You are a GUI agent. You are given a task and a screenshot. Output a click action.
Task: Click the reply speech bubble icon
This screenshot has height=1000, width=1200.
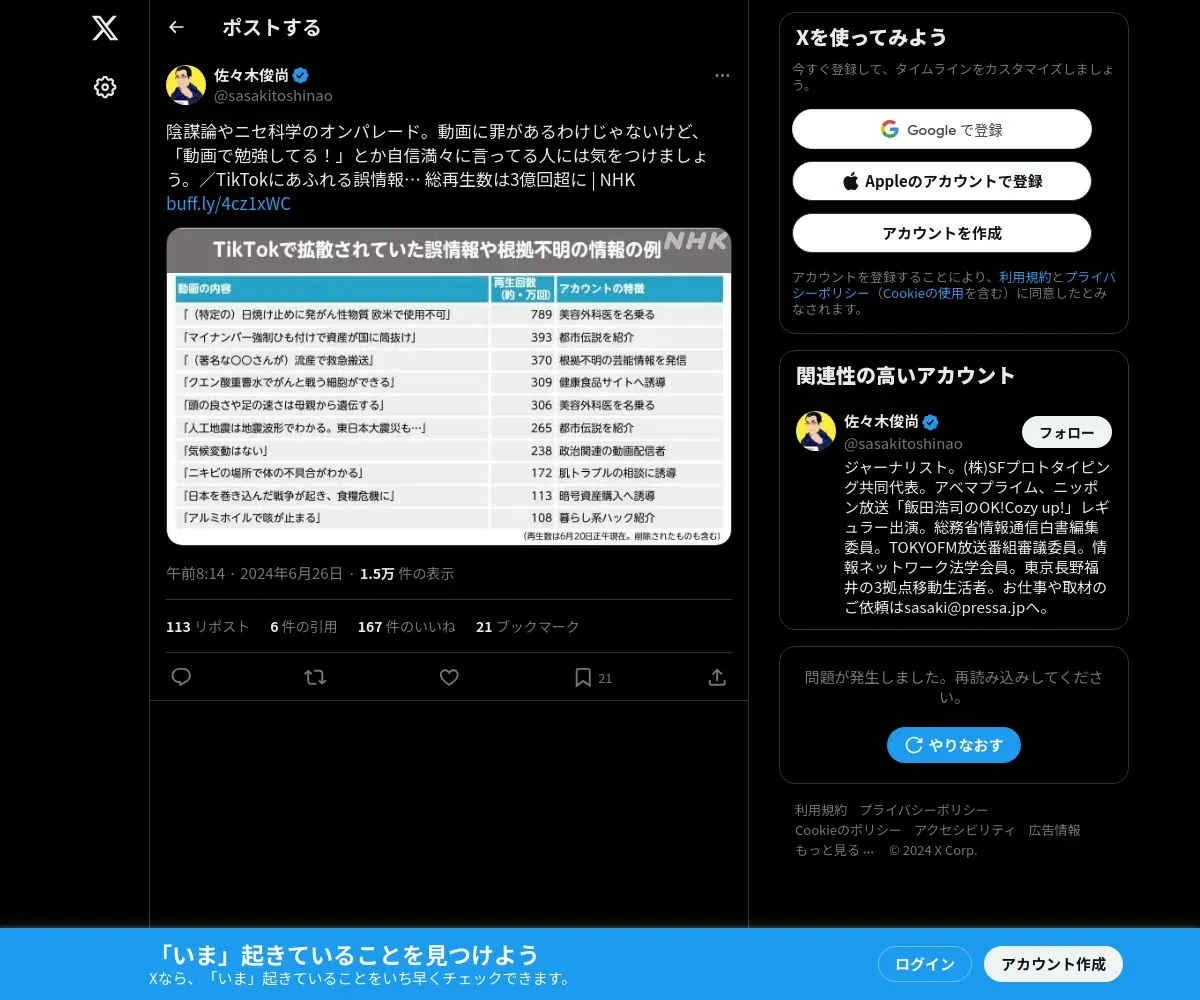pyautogui.click(x=181, y=677)
